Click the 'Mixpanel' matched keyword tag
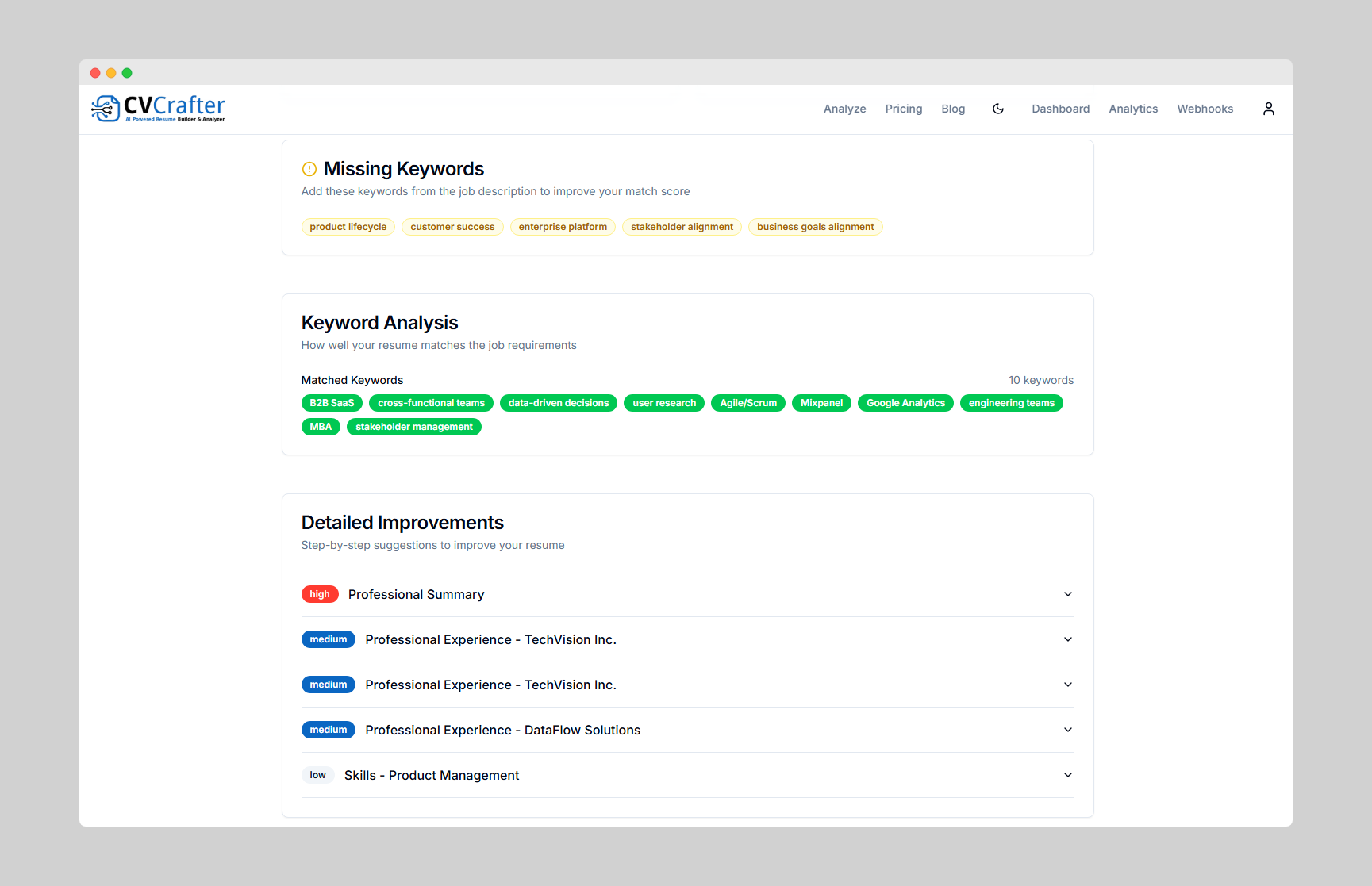Viewport: 1372px width, 886px height. pyautogui.click(x=821, y=403)
